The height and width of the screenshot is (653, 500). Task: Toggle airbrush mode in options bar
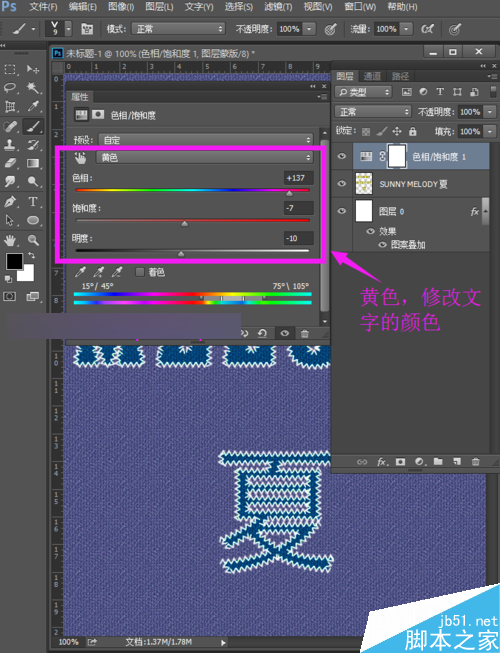(427, 29)
